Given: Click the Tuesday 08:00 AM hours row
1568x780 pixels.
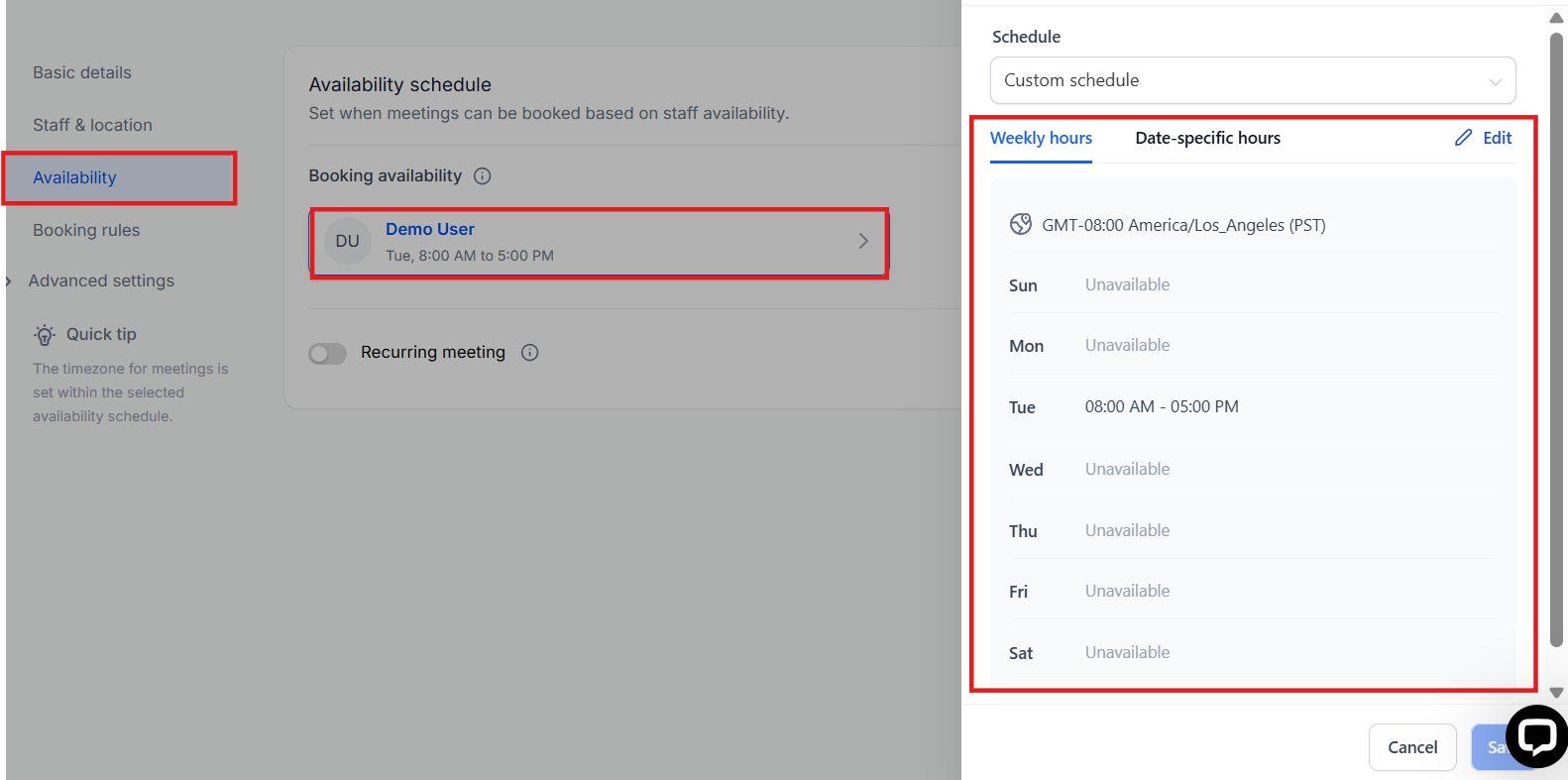Looking at the screenshot, I should pos(1161,406).
